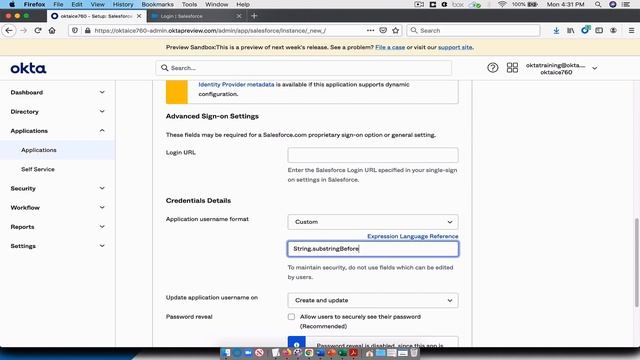
Task: Collapse the Applications sidebar section
Action: tap(57, 131)
